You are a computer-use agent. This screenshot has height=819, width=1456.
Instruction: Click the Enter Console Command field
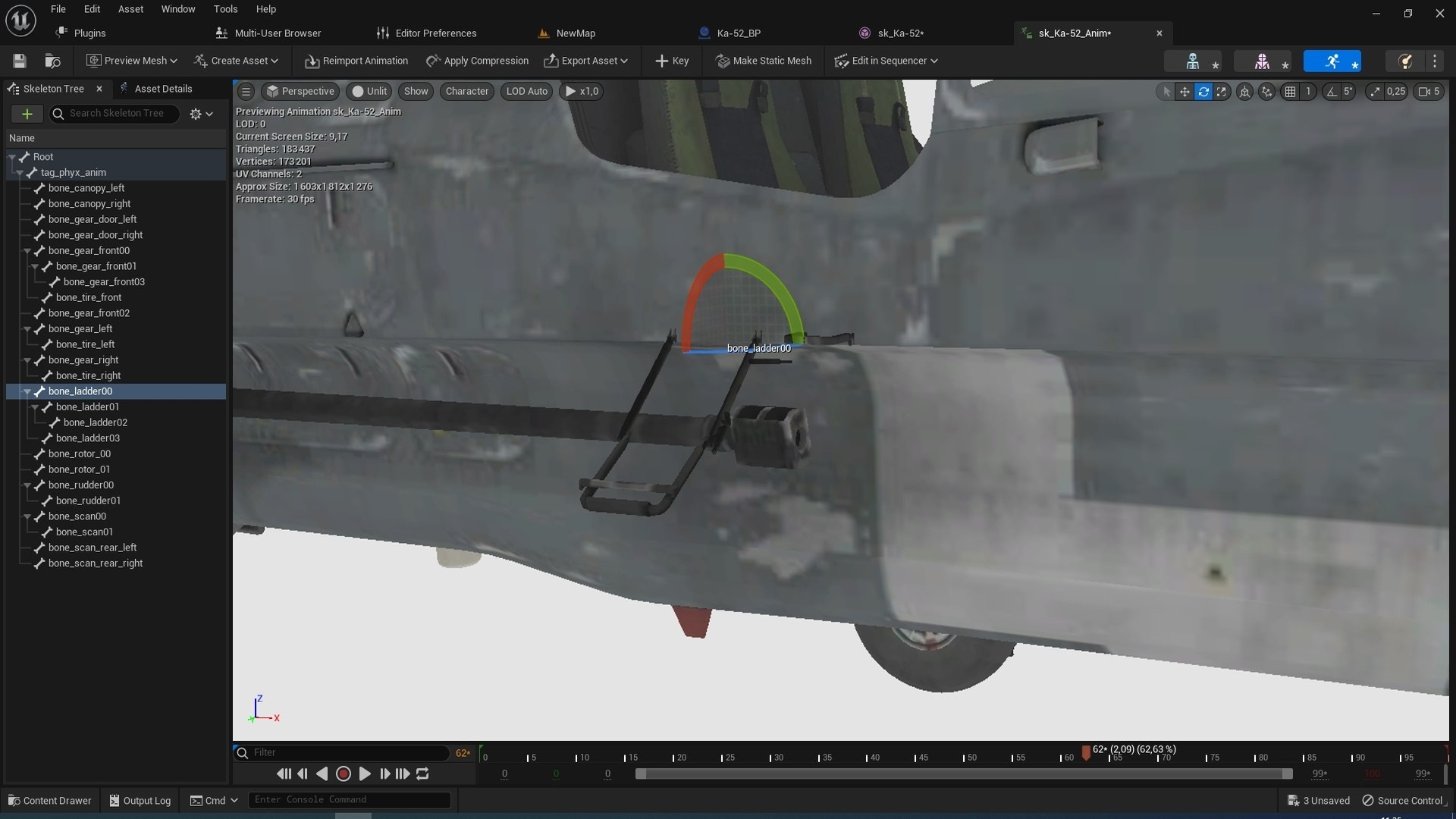[350, 800]
